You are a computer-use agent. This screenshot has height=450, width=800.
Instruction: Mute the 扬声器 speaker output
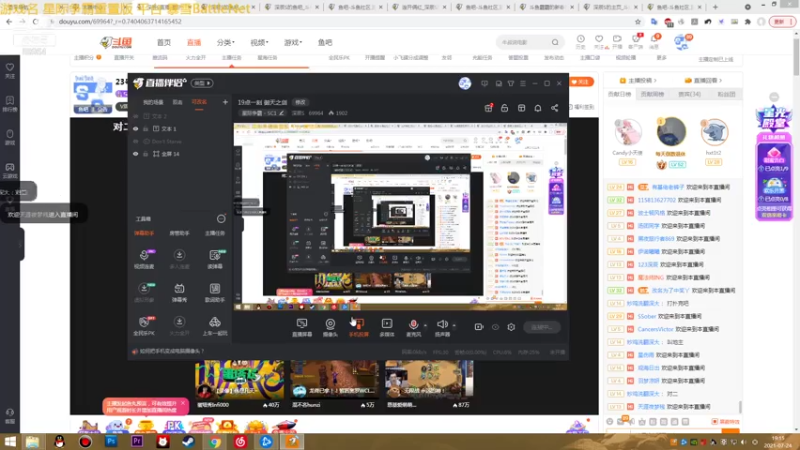point(442,327)
